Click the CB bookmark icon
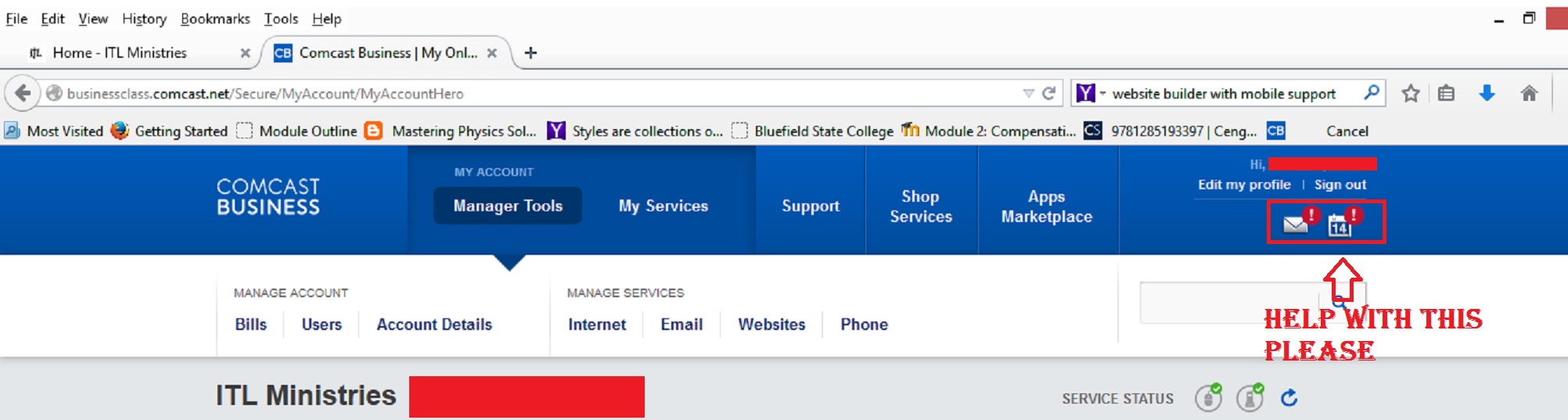Image resolution: width=1568 pixels, height=420 pixels. click(1275, 131)
